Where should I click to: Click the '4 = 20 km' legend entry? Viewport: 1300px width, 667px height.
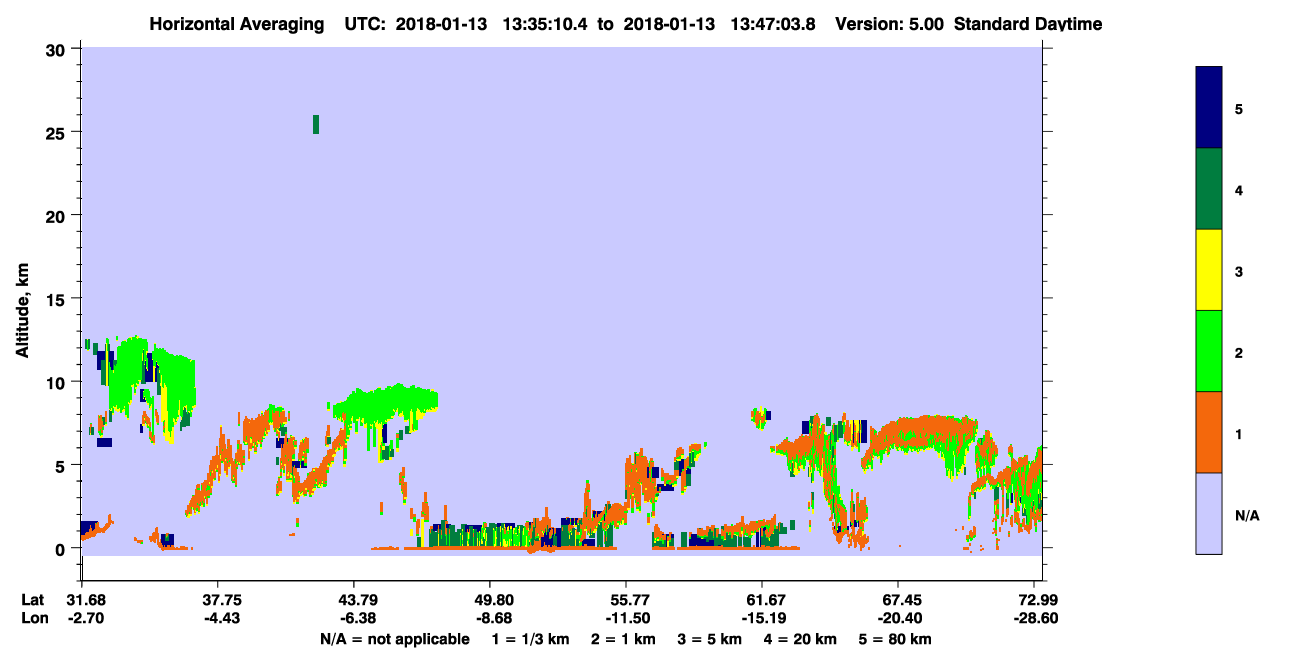click(x=799, y=639)
